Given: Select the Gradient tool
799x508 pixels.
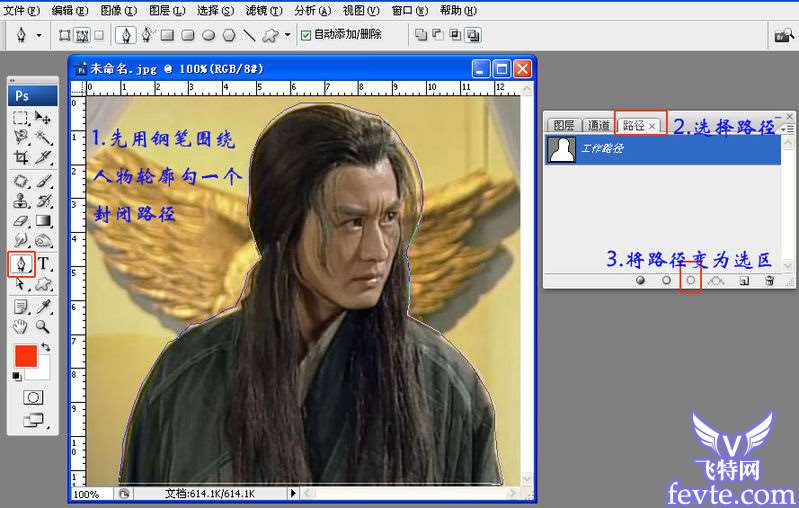Looking at the screenshot, I should (x=43, y=221).
